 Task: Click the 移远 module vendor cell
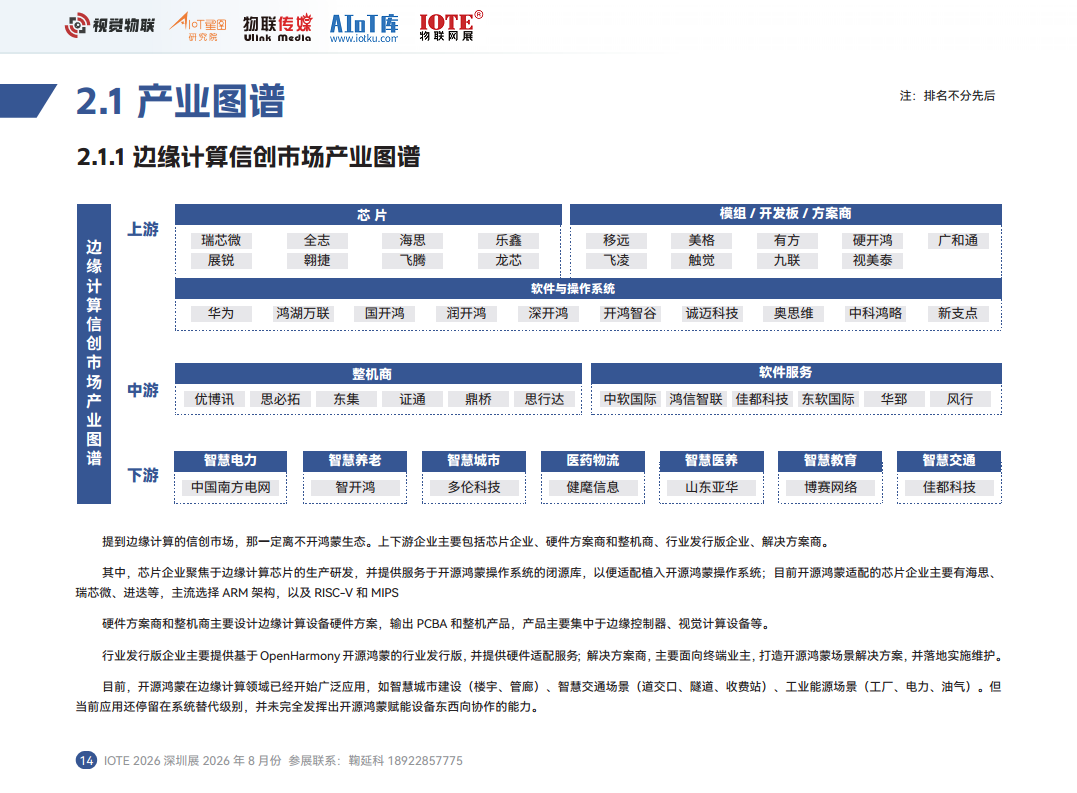[x=616, y=240]
